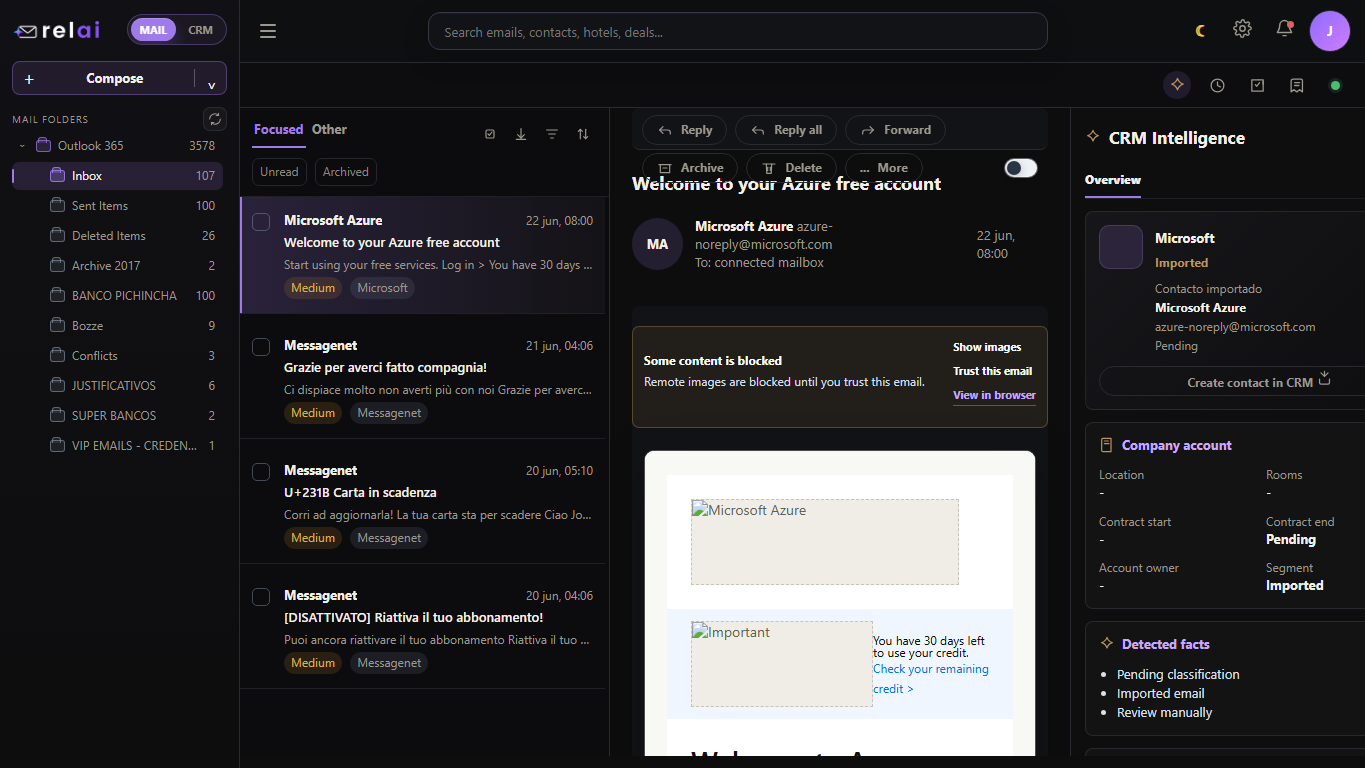
Task: Open user avatar J menu
Action: pyautogui.click(x=1330, y=31)
